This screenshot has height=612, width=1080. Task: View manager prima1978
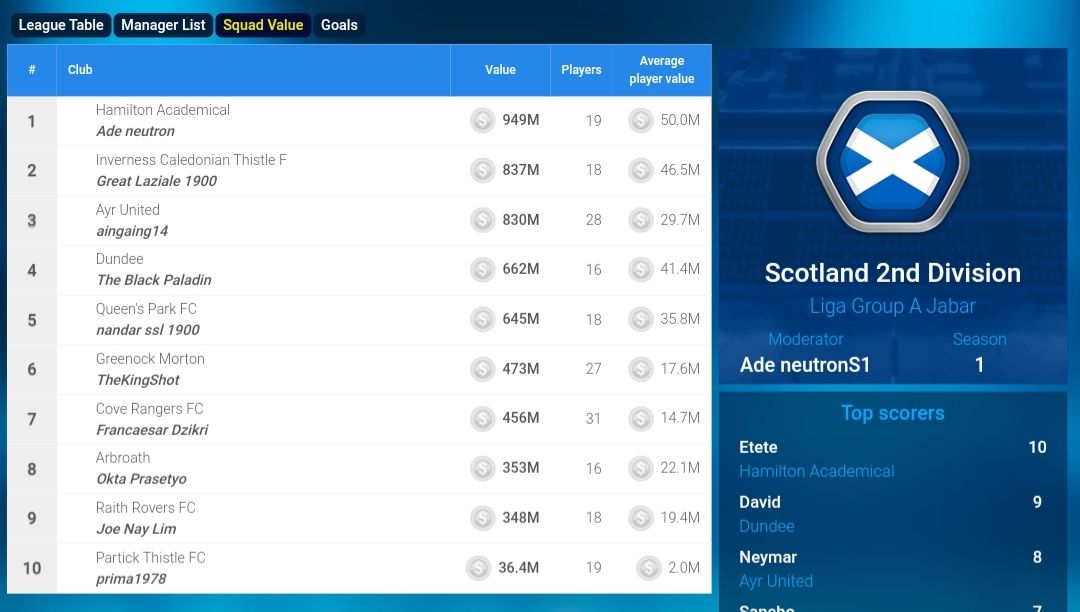pos(131,579)
